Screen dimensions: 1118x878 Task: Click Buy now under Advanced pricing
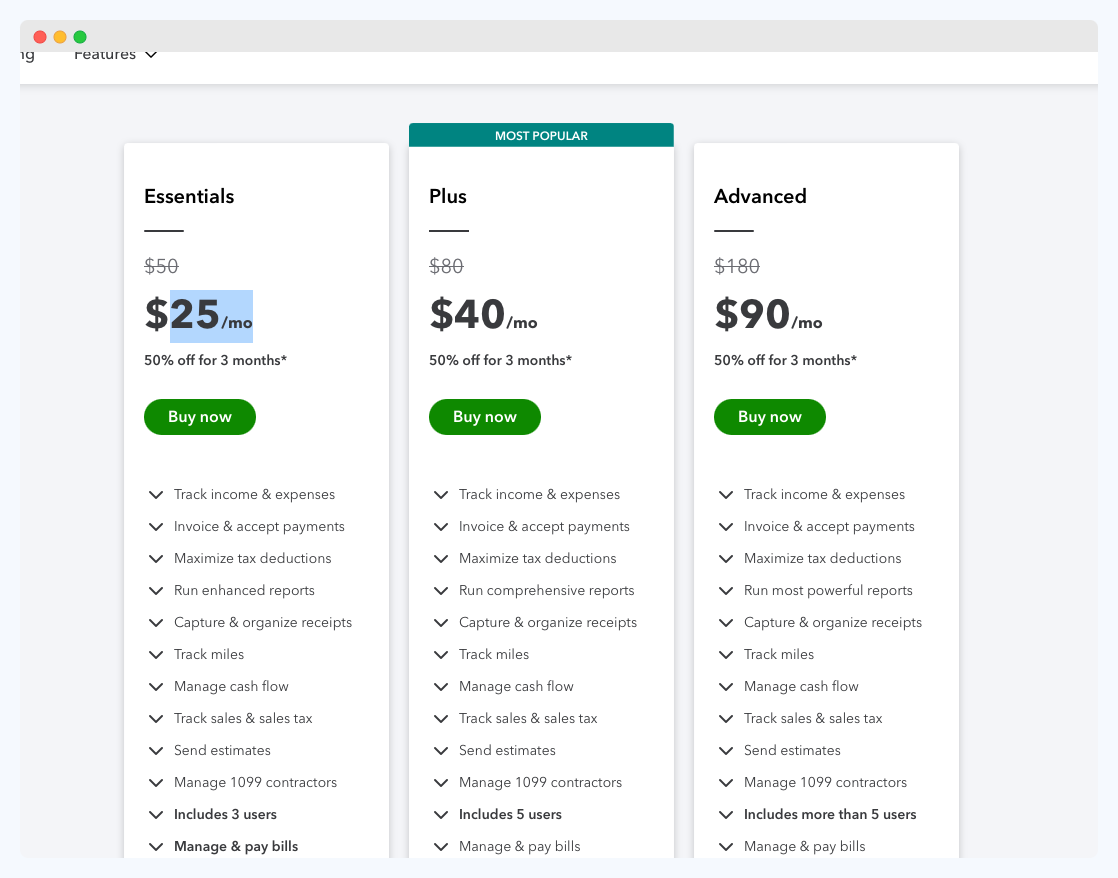click(769, 417)
